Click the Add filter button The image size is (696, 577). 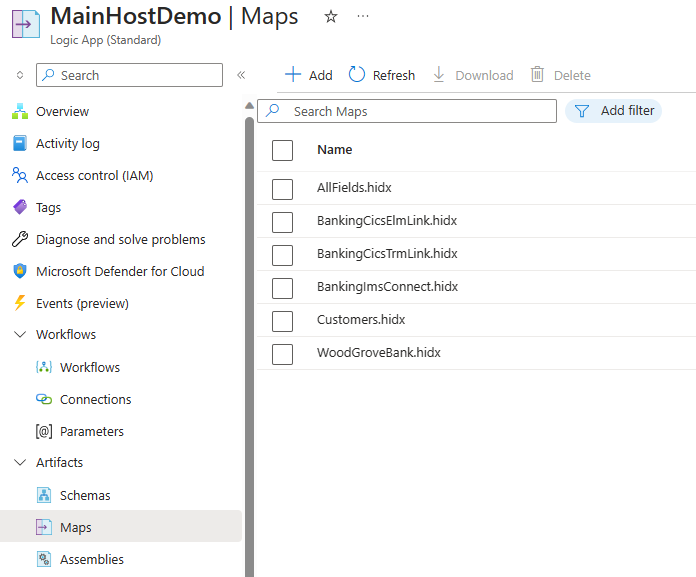click(x=613, y=111)
